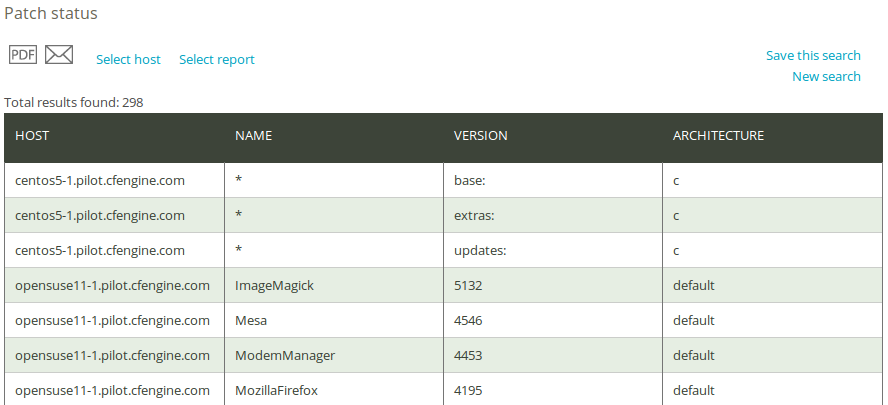Click Save this search

click(x=813, y=56)
